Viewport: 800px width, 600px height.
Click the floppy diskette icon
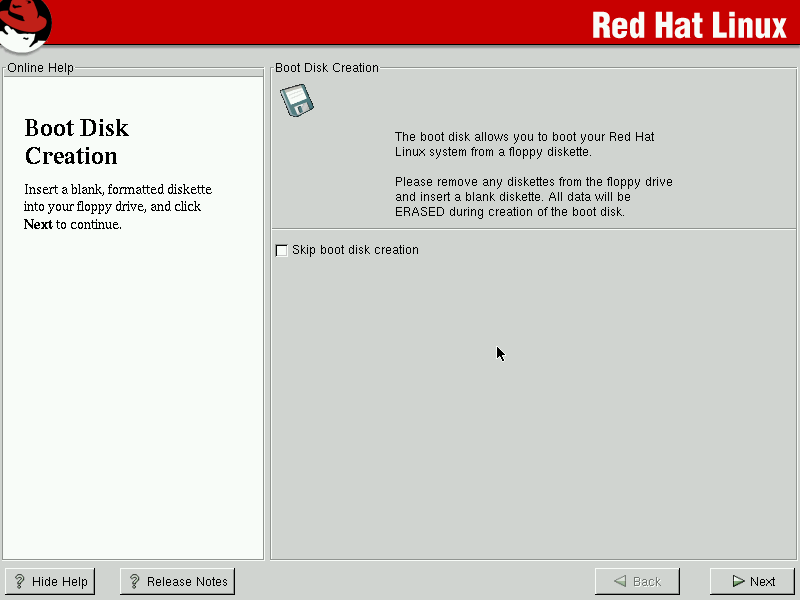[x=297, y=101]
